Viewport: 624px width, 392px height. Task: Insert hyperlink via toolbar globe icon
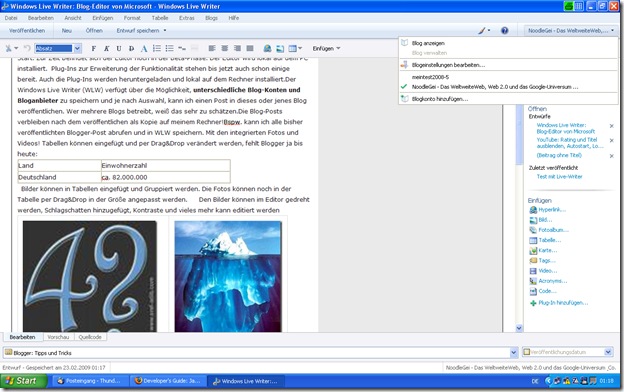click(267, 49)
